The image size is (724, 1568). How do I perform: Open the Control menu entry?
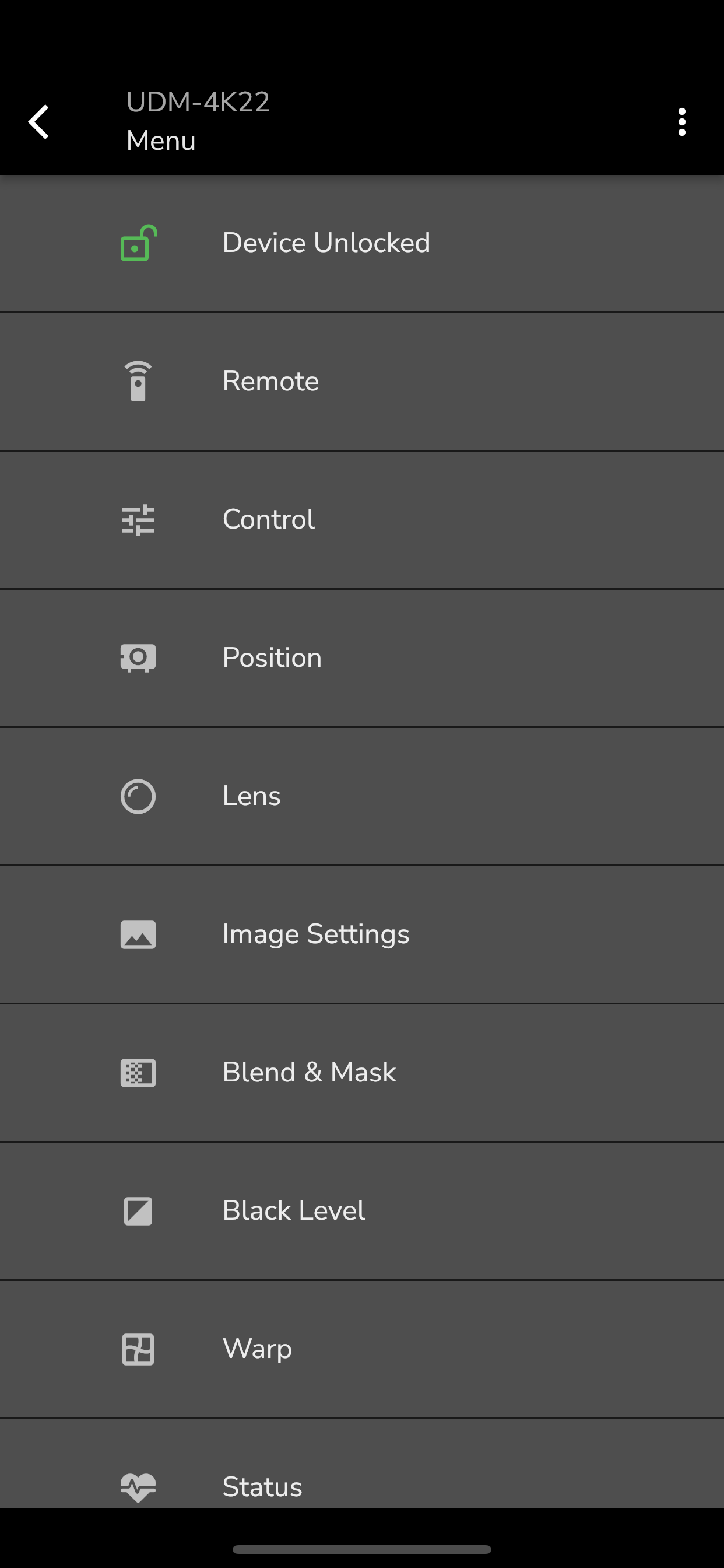click(x=362, y=520)
